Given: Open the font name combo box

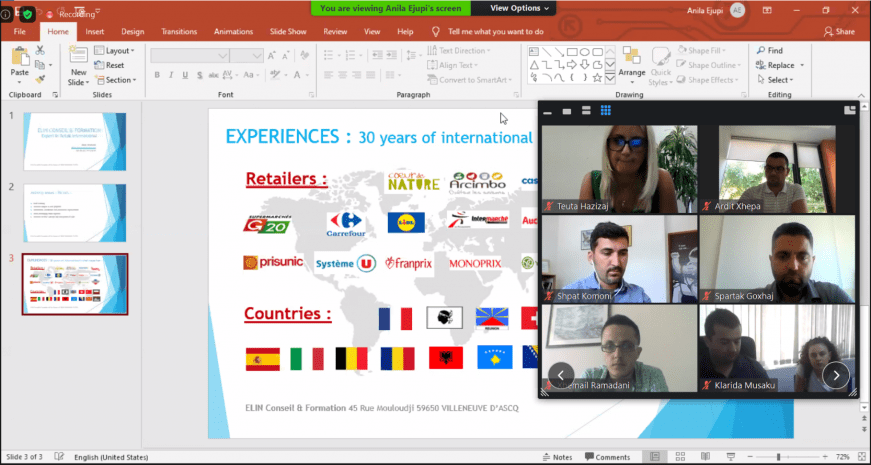Looking at the screenshot, I should [189, 56].
